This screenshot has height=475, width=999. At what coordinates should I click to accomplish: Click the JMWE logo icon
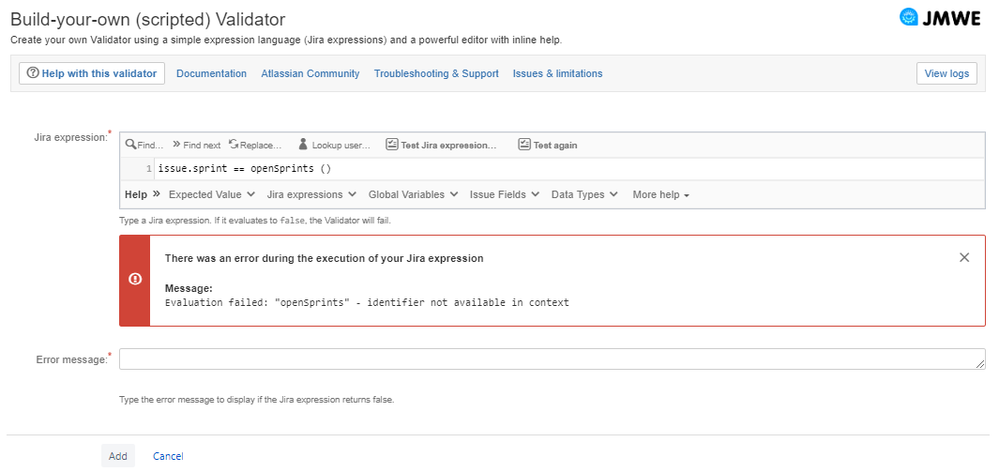908,18
